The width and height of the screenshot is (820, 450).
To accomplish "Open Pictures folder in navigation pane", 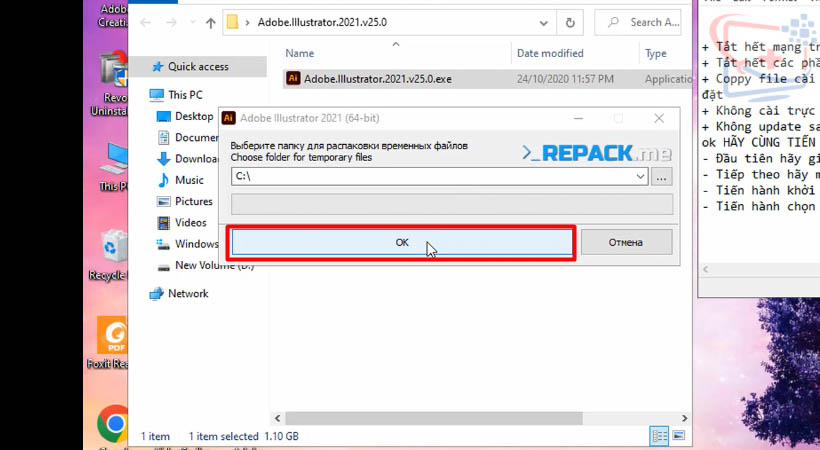I will [193, 201].
